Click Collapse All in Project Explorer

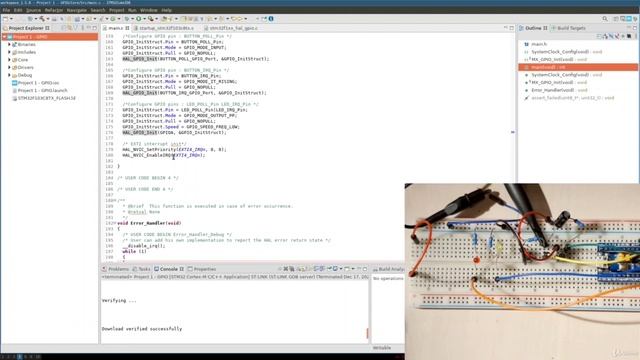click(x=64, y=28)
